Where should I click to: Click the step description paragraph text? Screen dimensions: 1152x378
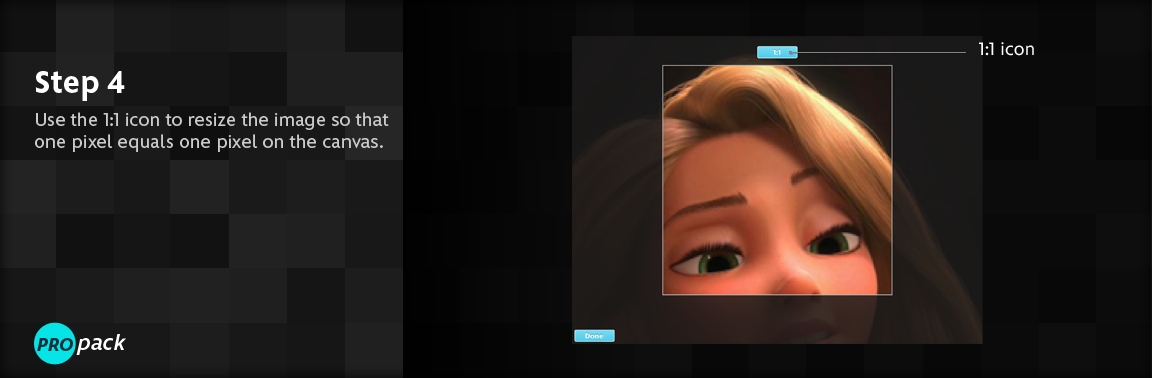[212, 130]
